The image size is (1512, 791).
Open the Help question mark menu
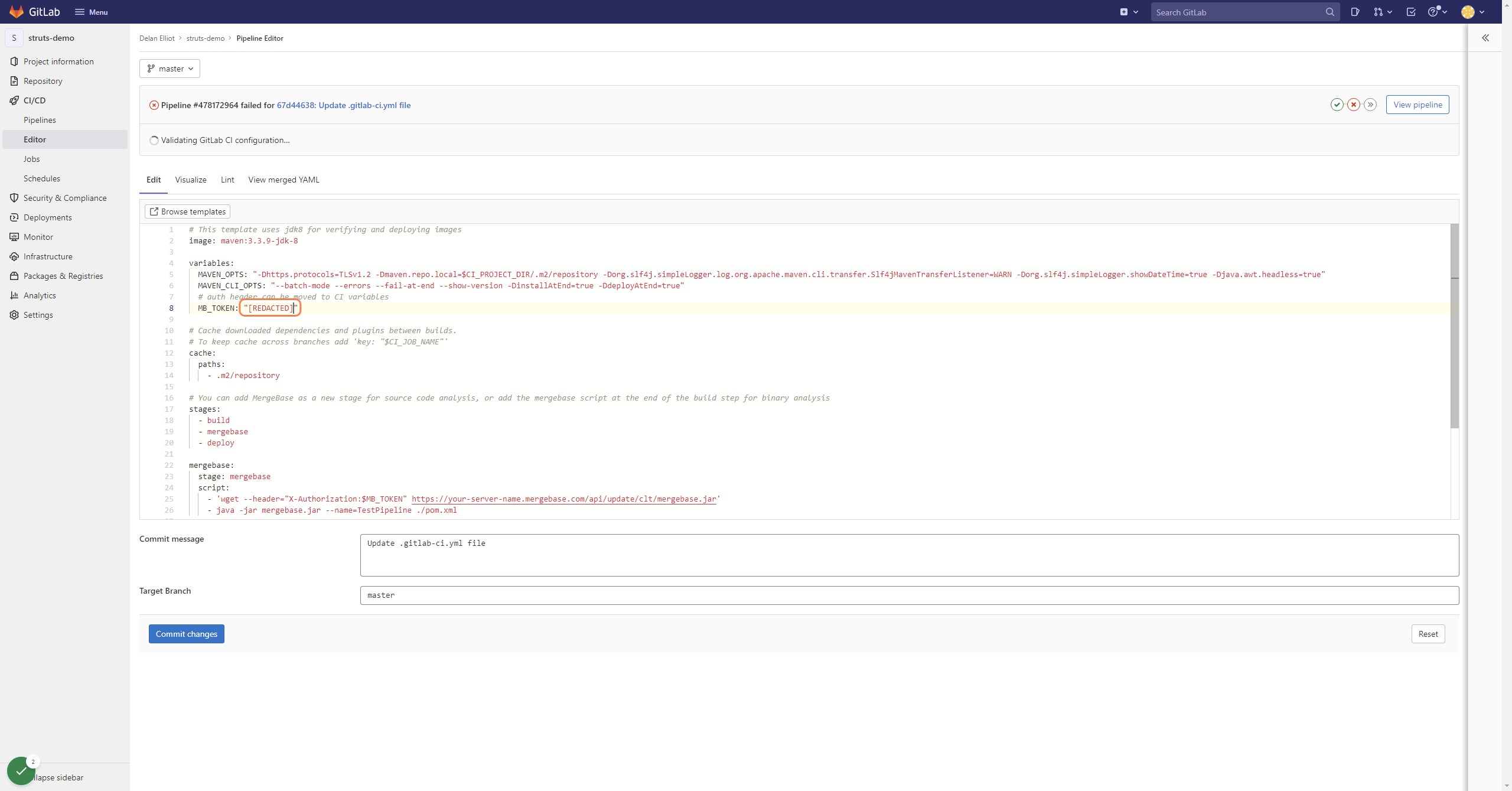[x=1437, y=12]
